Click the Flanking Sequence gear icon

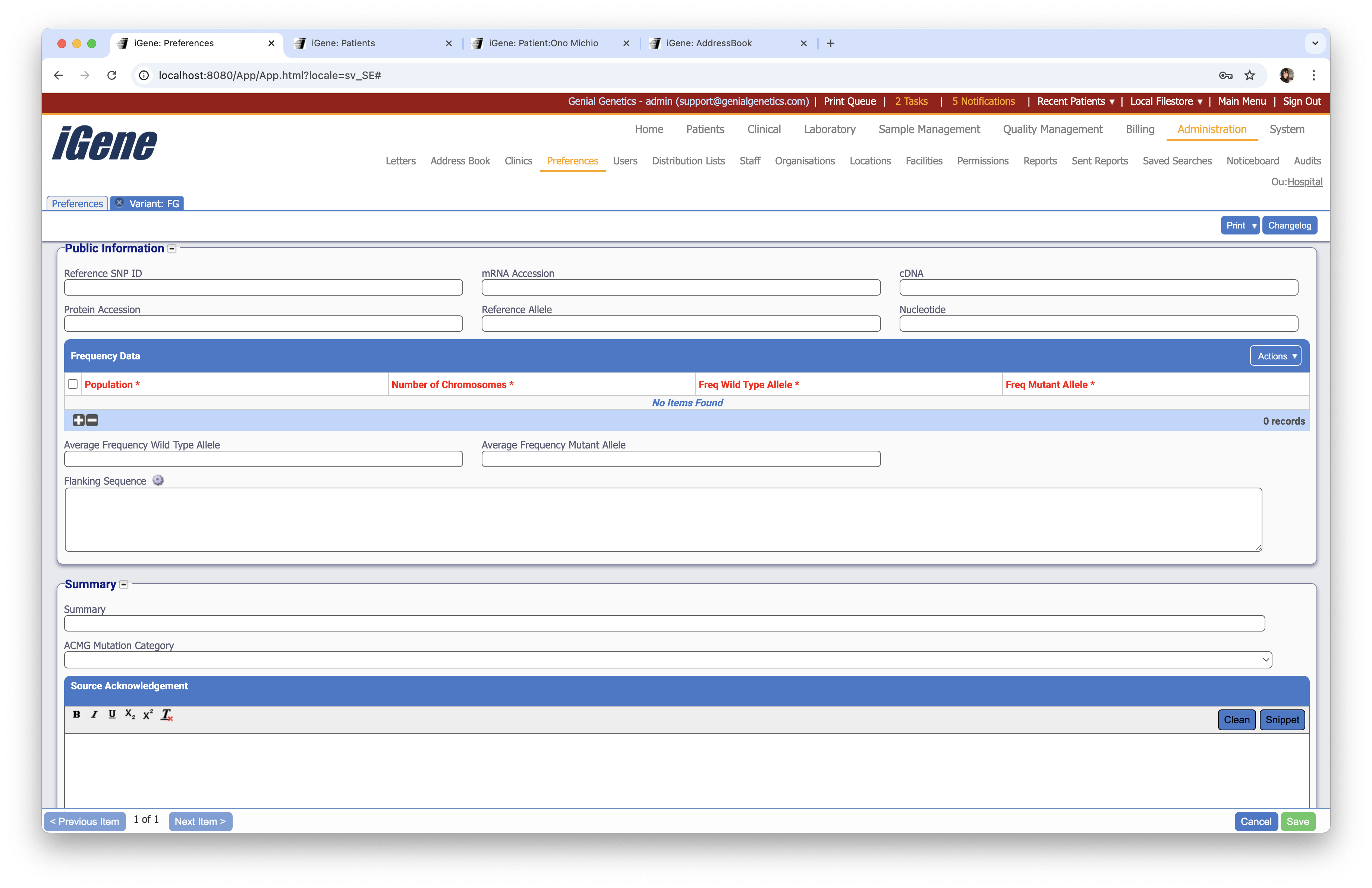click(158, 481)
